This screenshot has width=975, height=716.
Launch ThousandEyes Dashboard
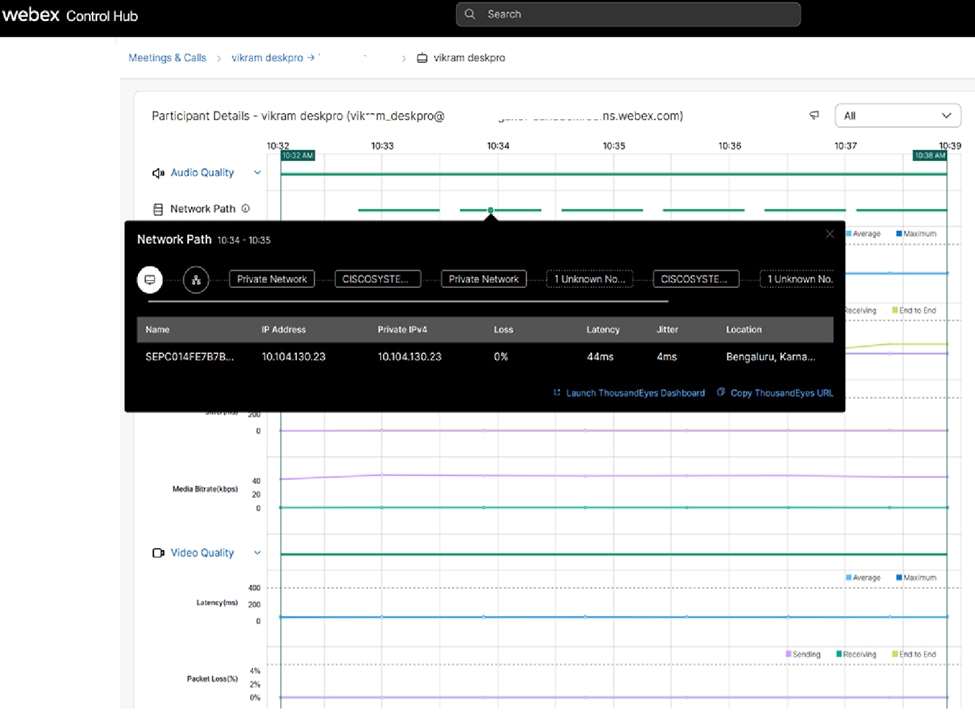click(634, 393)
